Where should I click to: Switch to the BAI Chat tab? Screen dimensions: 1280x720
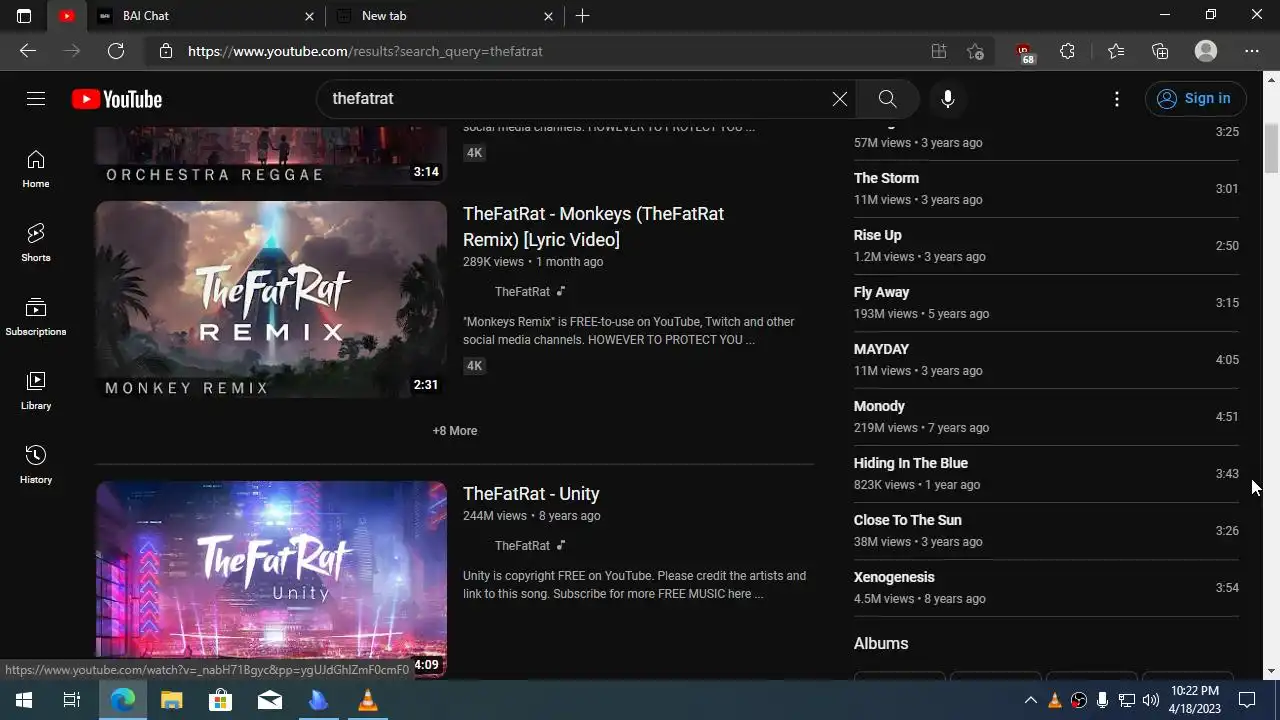pyautogui.click(x=204, y=16)
